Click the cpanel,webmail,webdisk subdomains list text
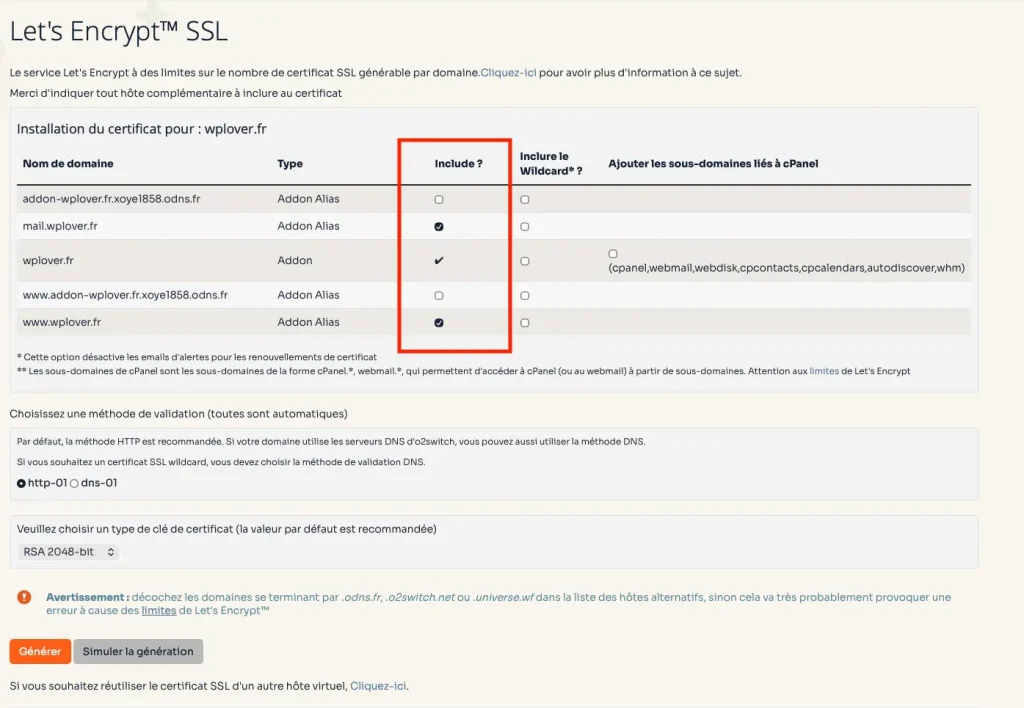This screenshot has width=1024, height=708. click(x=786, y=268)
